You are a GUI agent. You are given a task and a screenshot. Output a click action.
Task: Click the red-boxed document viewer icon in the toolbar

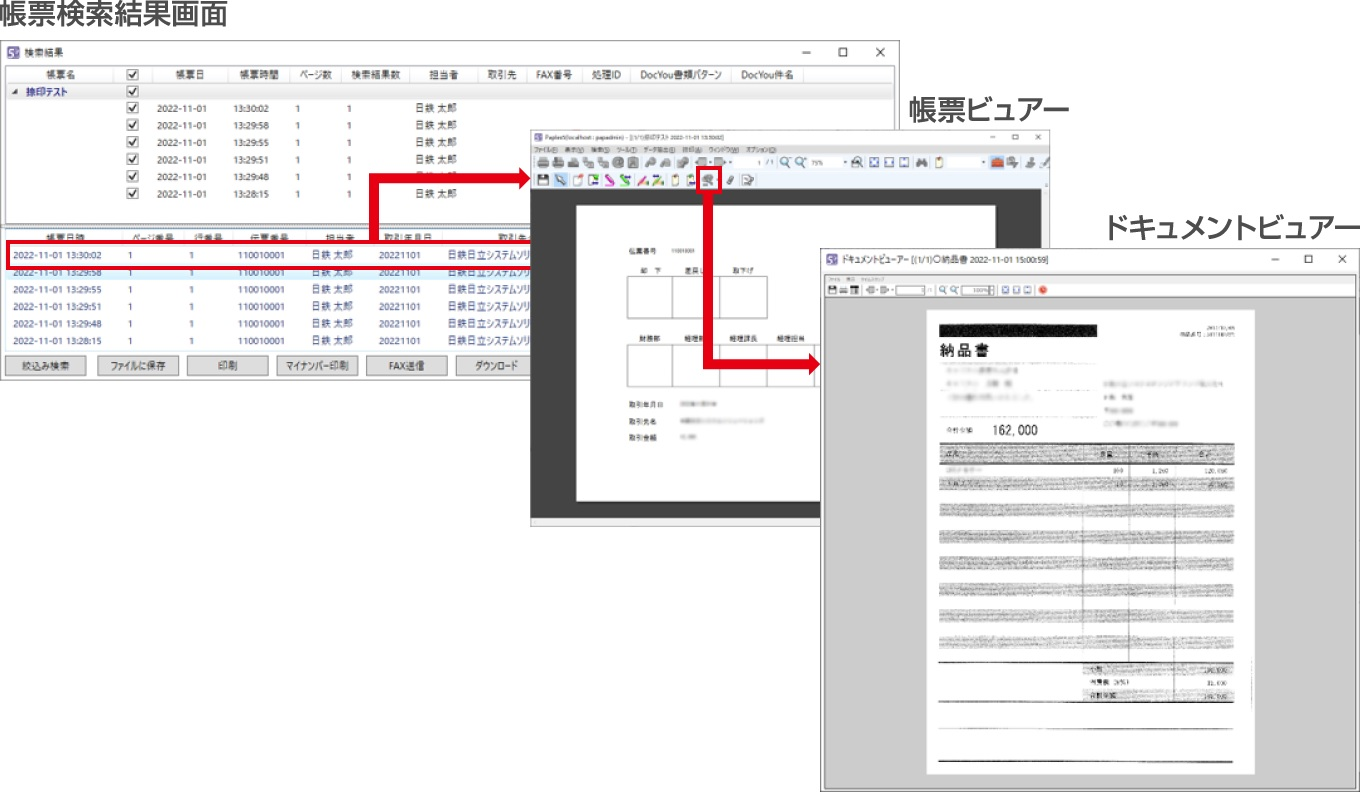point(708,180)
